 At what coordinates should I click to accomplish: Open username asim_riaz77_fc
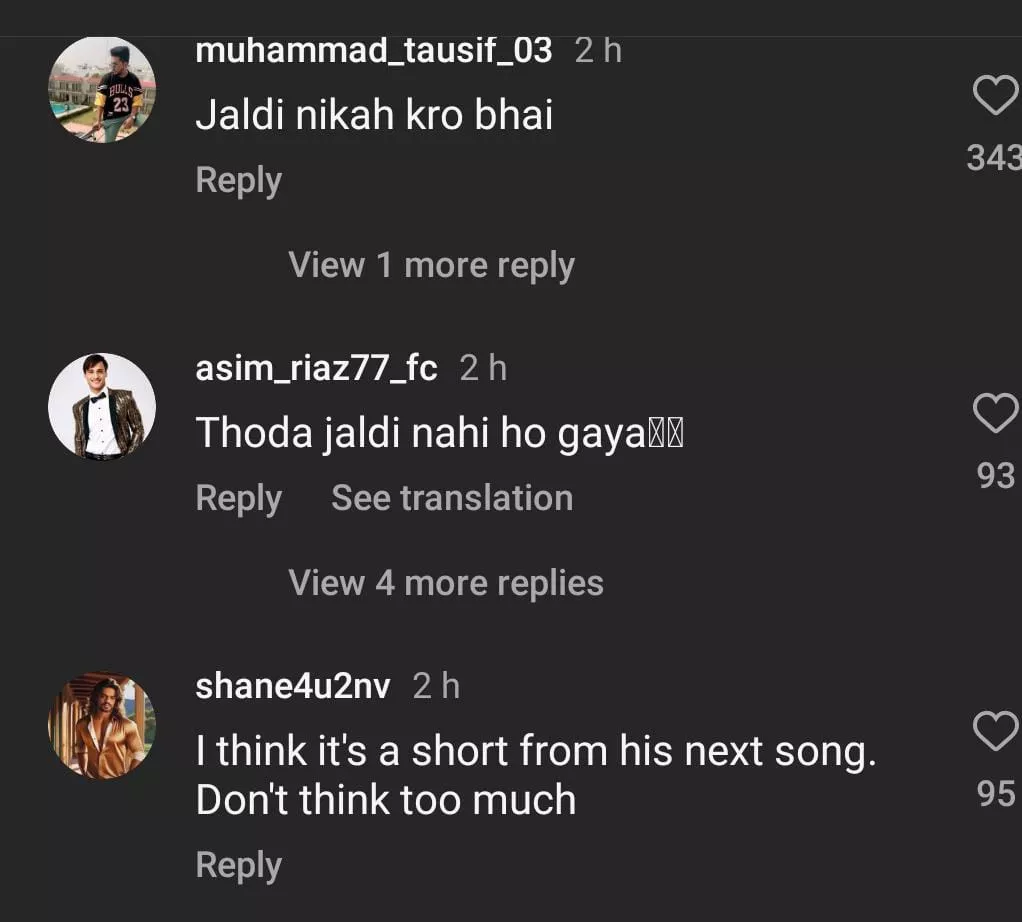[316, 368]
